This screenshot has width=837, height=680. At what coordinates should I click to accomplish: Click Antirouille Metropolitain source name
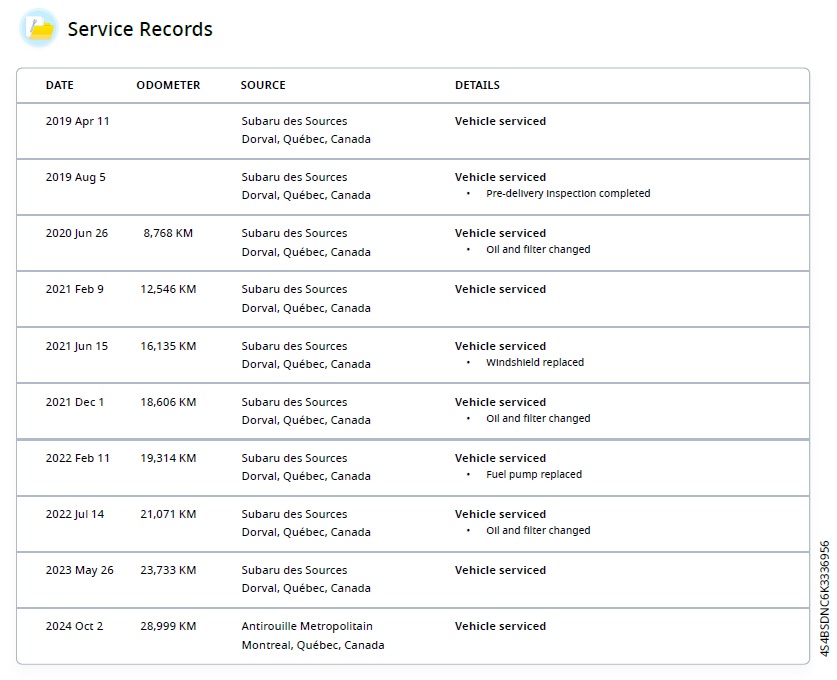coord(307,626)
